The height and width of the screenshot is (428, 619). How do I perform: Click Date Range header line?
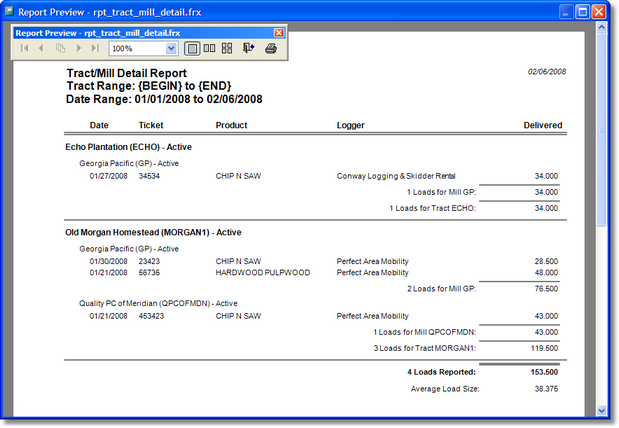click(164, 99)
